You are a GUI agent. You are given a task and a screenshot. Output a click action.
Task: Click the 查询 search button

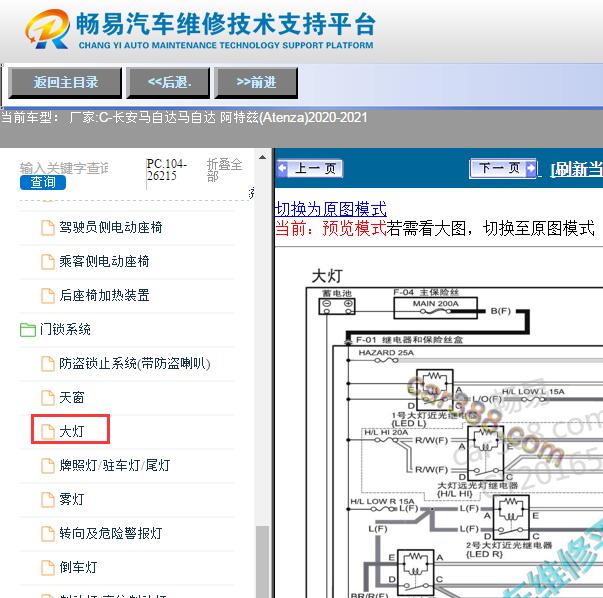[x=43, y=182]
